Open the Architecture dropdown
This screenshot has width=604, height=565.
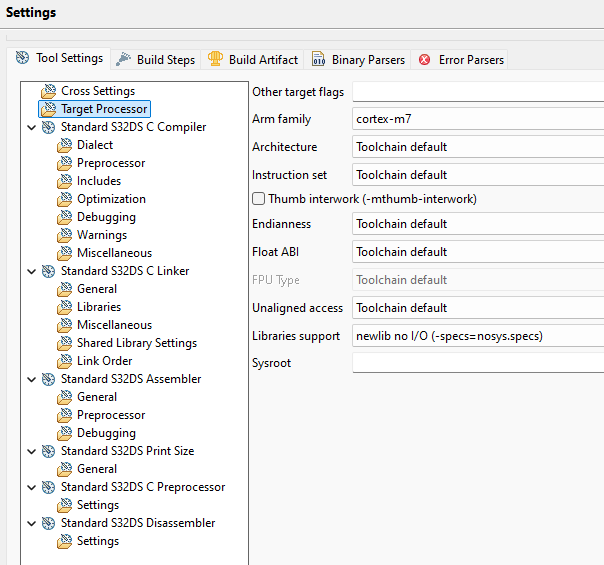[478, 147]
